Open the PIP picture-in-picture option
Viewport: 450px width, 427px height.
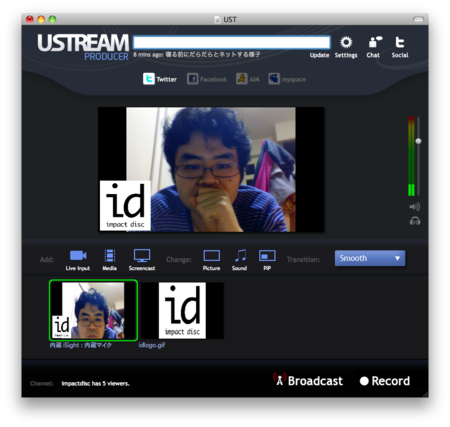267,260
